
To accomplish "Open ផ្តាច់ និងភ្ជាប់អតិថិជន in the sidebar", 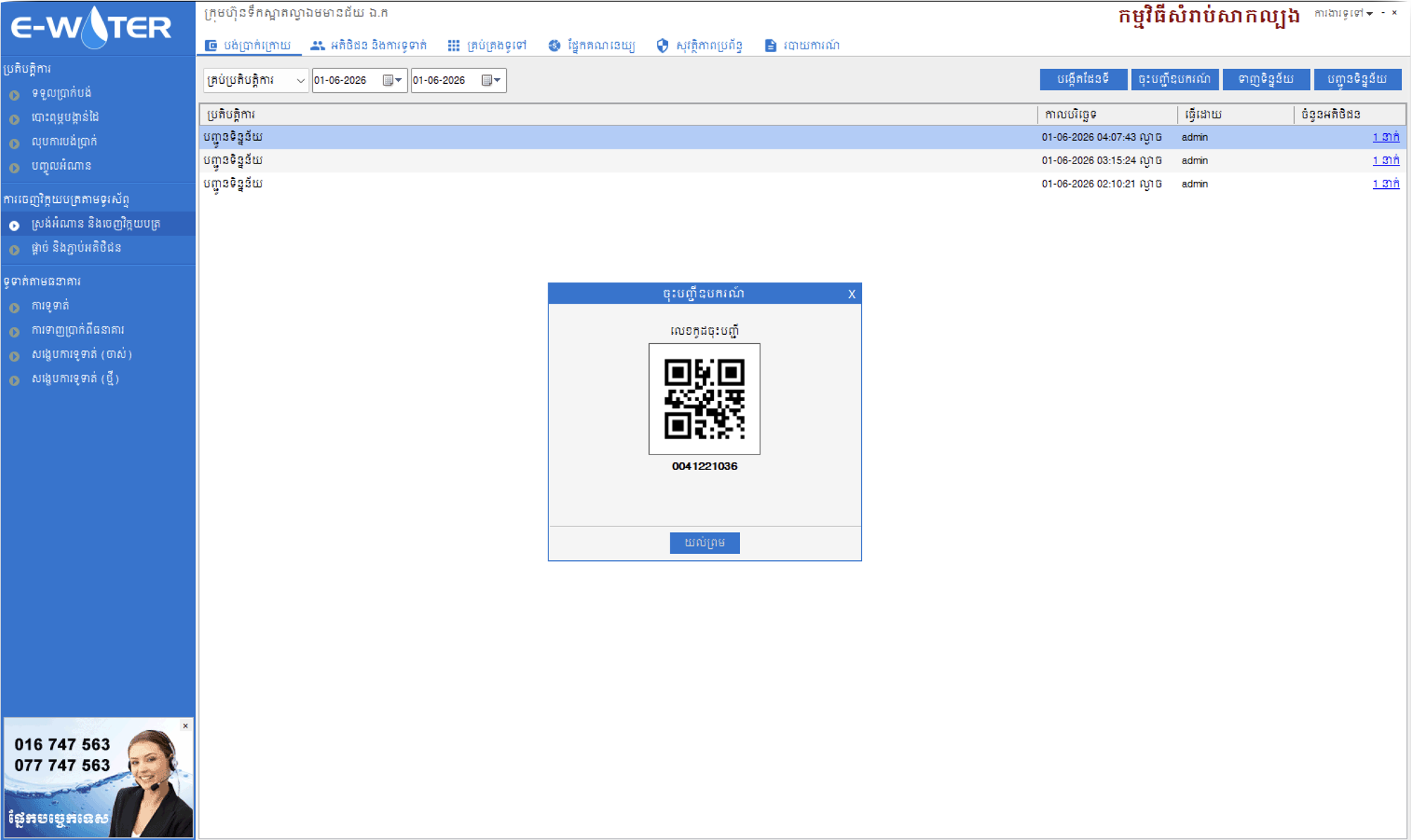I will 76,248.
